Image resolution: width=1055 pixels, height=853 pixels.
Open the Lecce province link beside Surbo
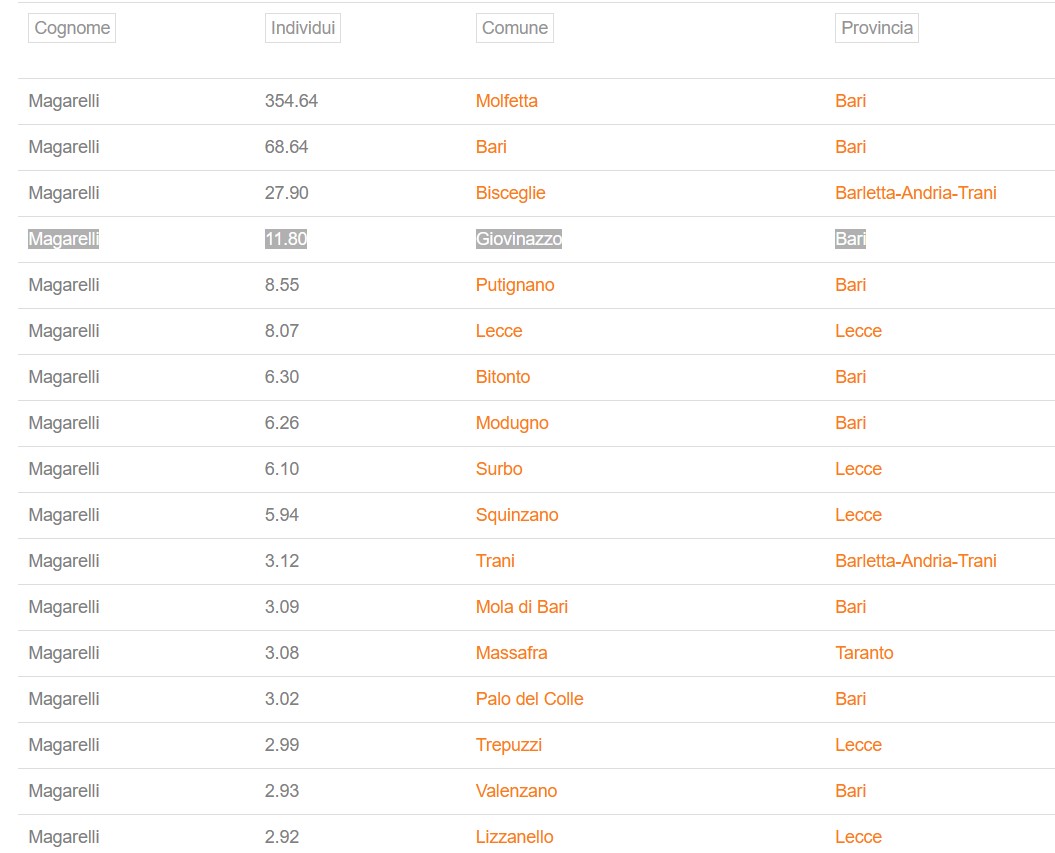[x=858, y=469]
